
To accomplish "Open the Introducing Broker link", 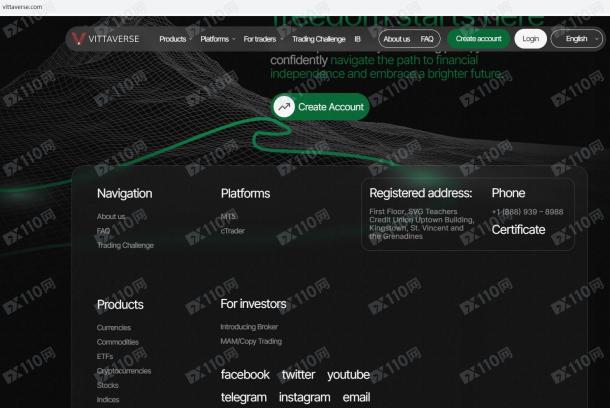I will pos(249,327).
